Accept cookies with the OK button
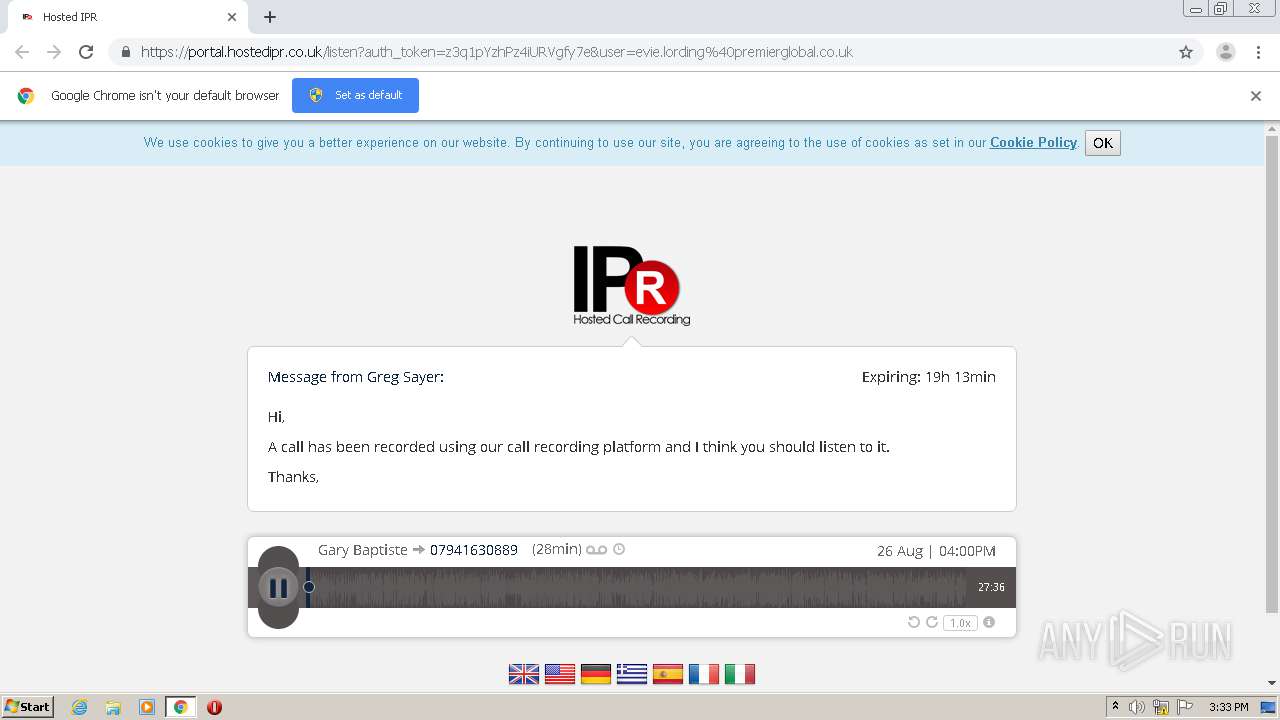Viewport: 1280px width, 720px height. point(1103,143)
